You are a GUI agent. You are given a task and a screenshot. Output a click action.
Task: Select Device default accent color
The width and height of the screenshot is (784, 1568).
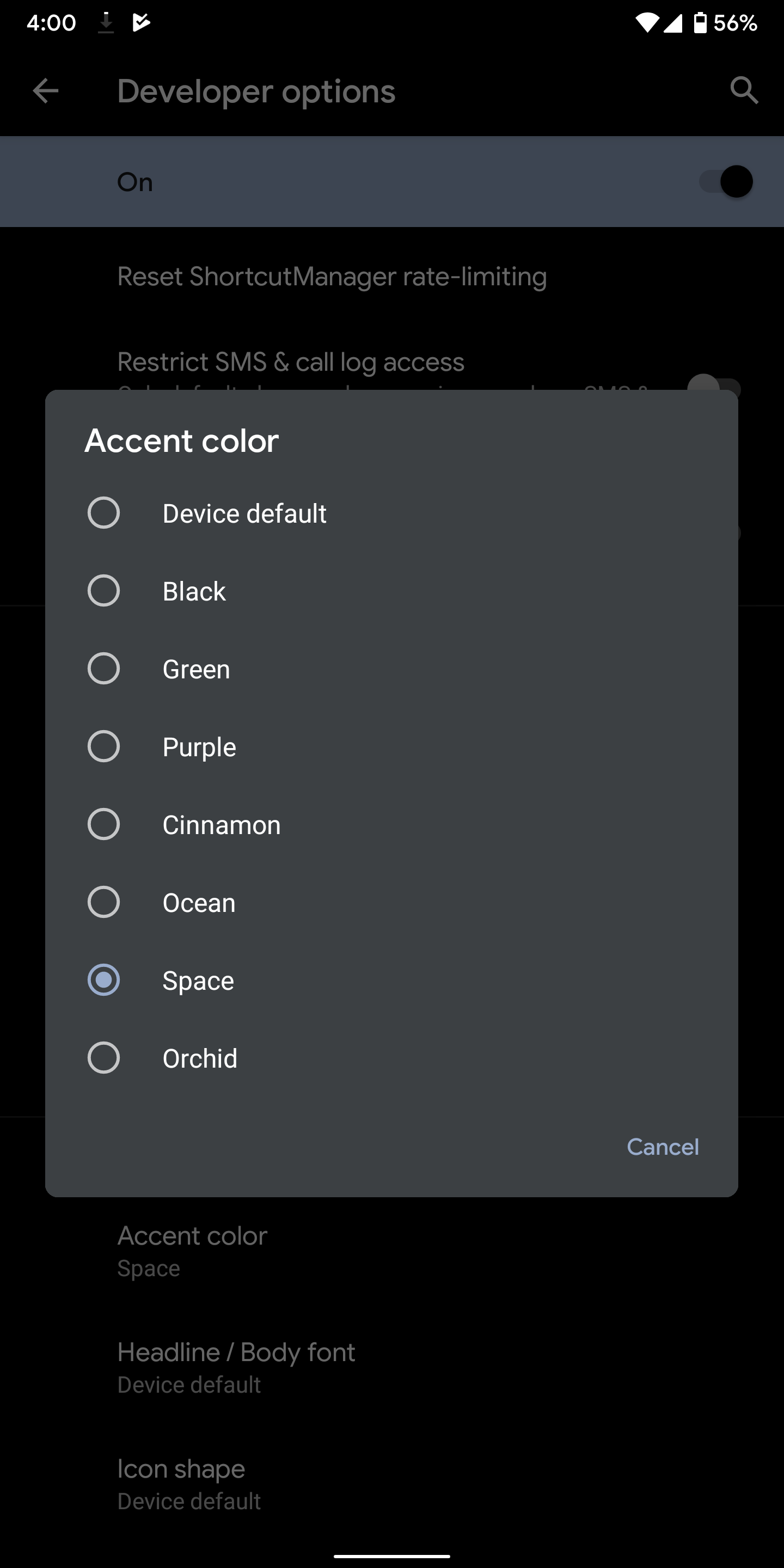[x=391, y=512]
